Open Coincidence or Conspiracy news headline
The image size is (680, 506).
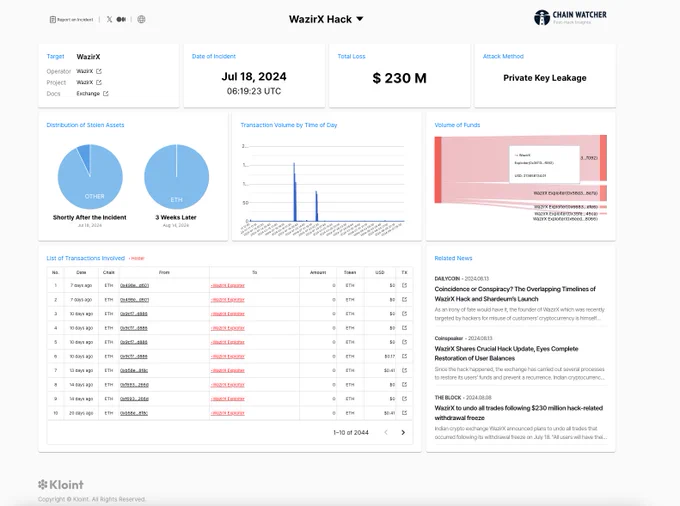point(515,294)
